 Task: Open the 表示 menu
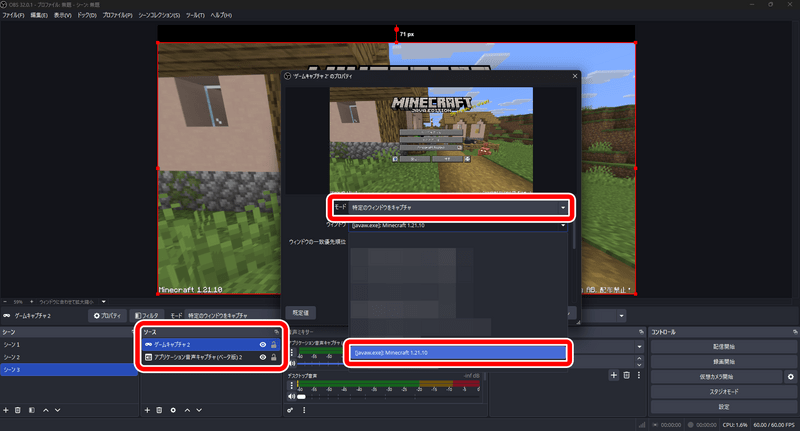coord(62,15)
